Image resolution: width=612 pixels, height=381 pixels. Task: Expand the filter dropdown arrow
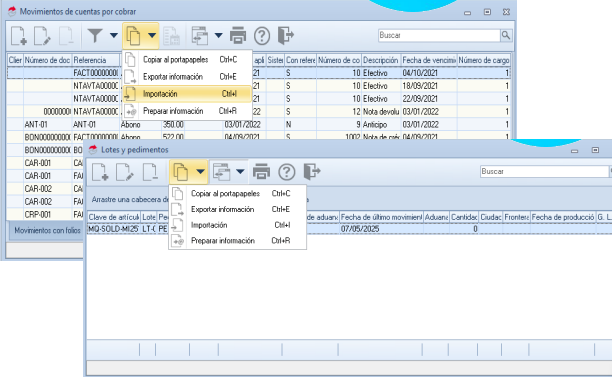(x=114, y=36)
